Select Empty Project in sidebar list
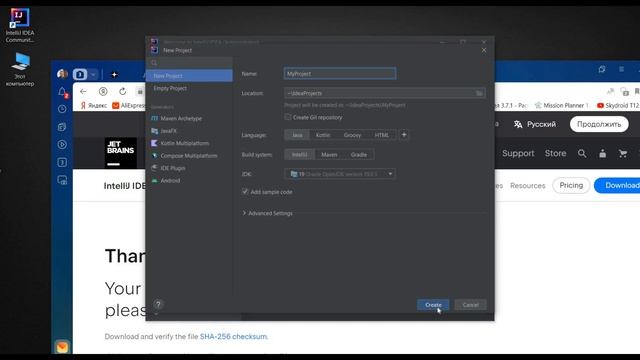Image resolution: width=640 pixels, height=360 pixels. coord(189,88)
